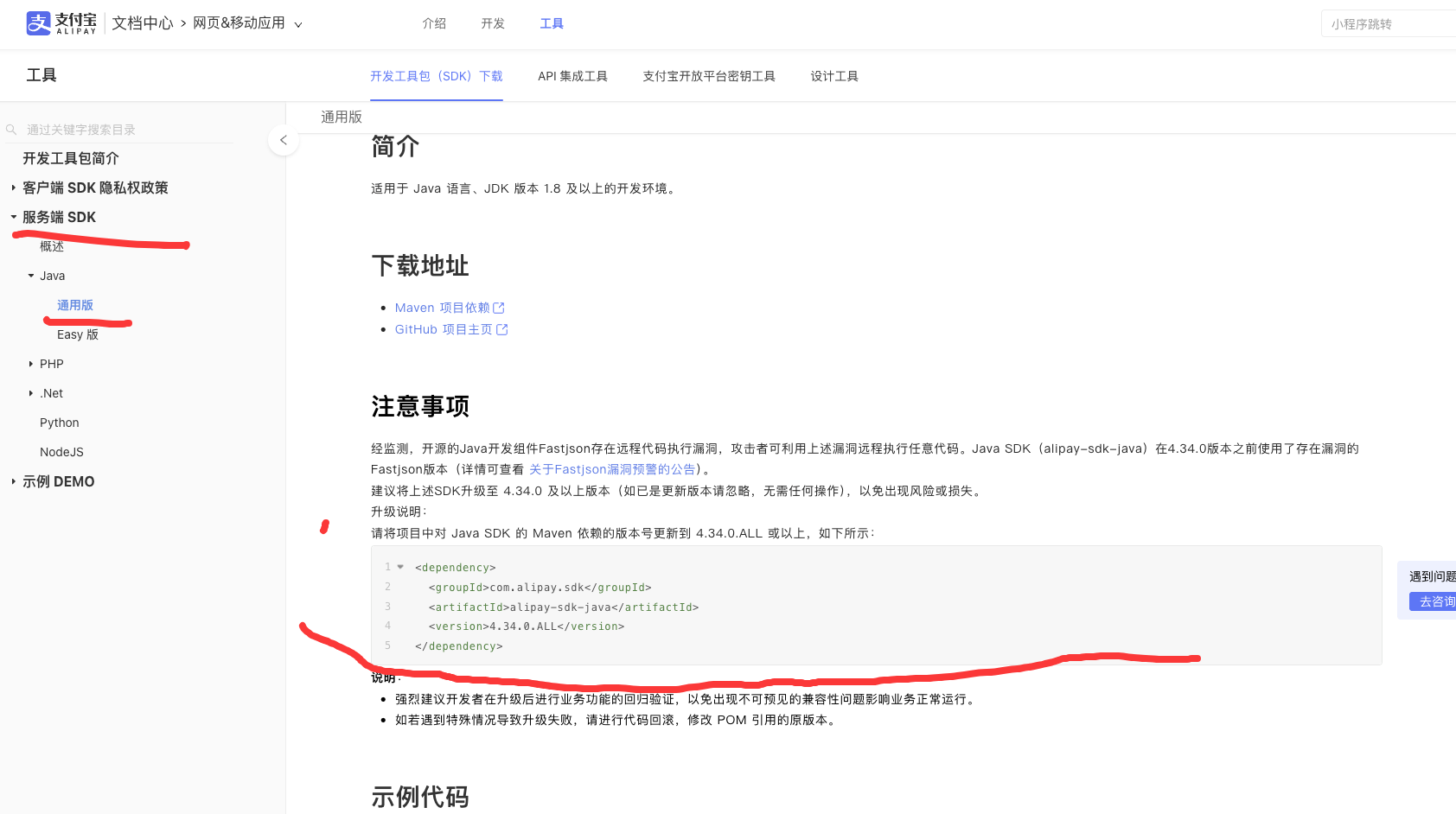
Task: Open the GitHub 项目主页 link
Action: pyautogui.click(x=444, y=329)
